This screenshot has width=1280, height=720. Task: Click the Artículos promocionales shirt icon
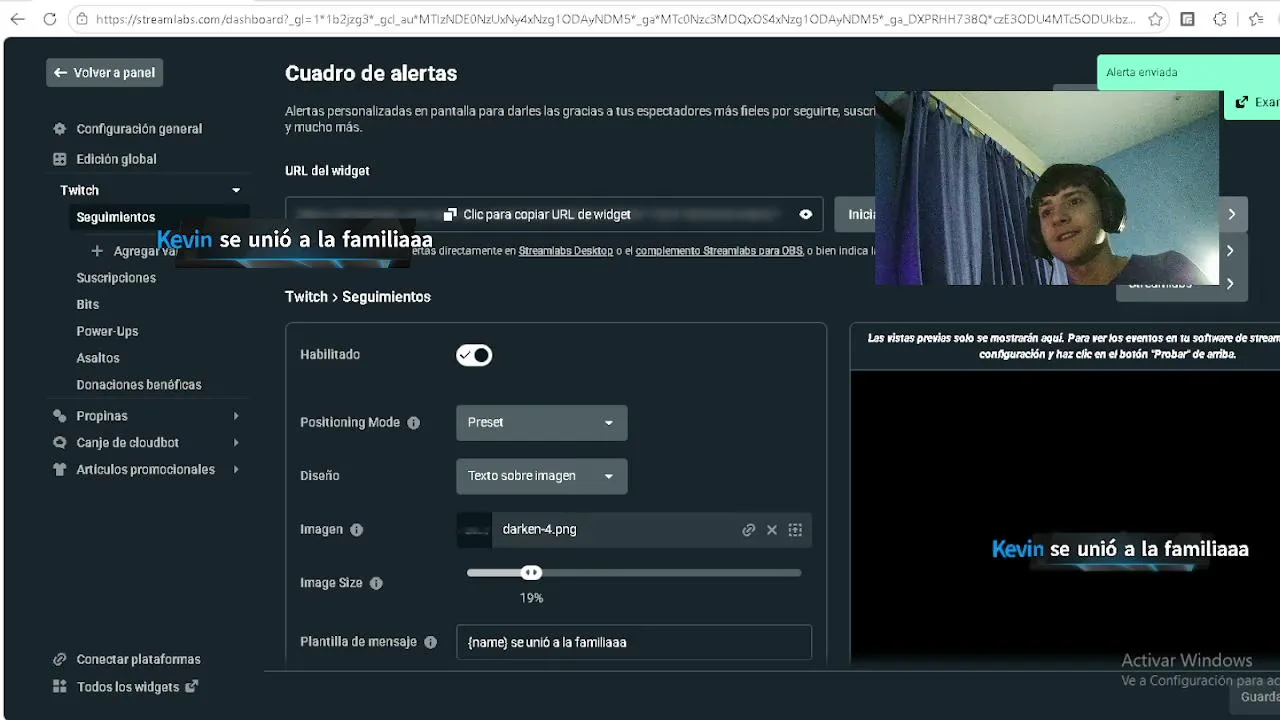click(59, 470)
